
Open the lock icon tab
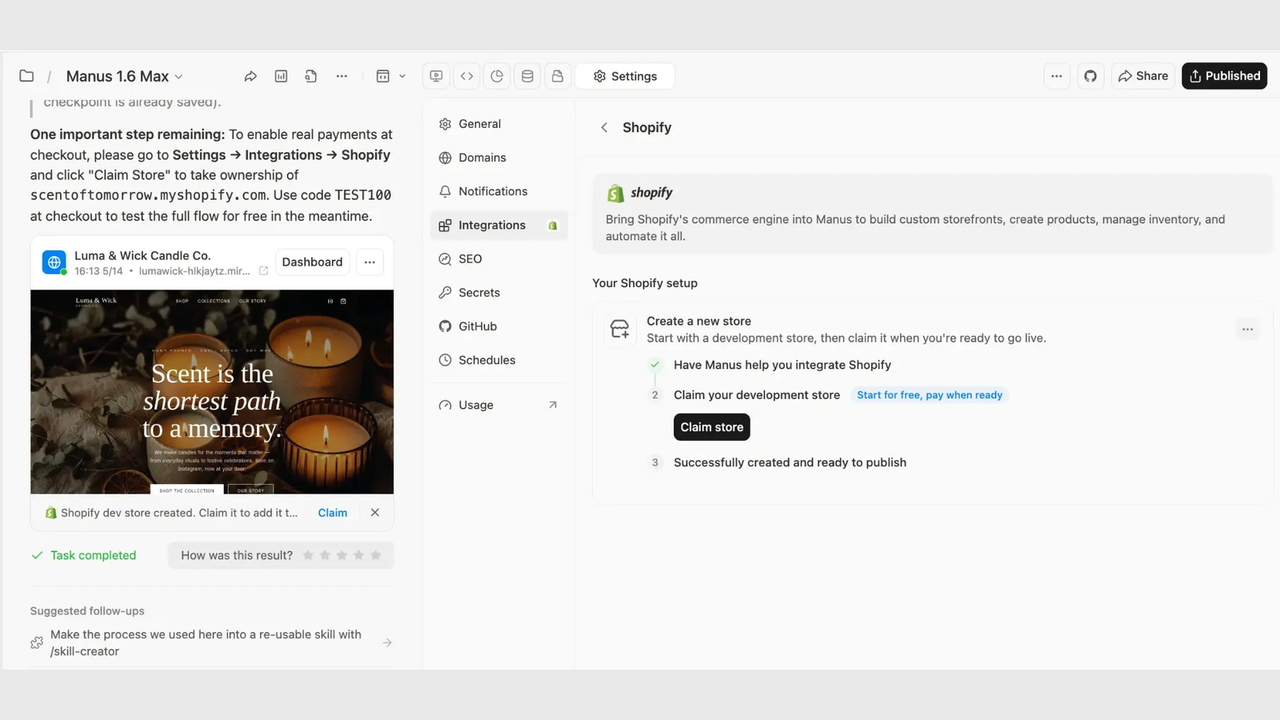tap(557, 76)
